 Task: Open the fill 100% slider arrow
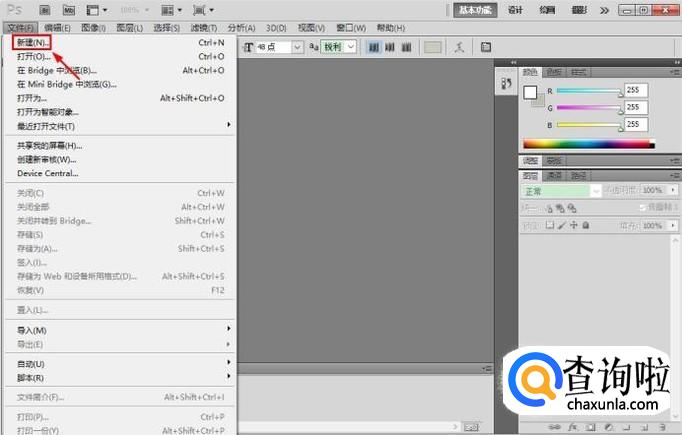pyautogui.click(x=673, y=225)
